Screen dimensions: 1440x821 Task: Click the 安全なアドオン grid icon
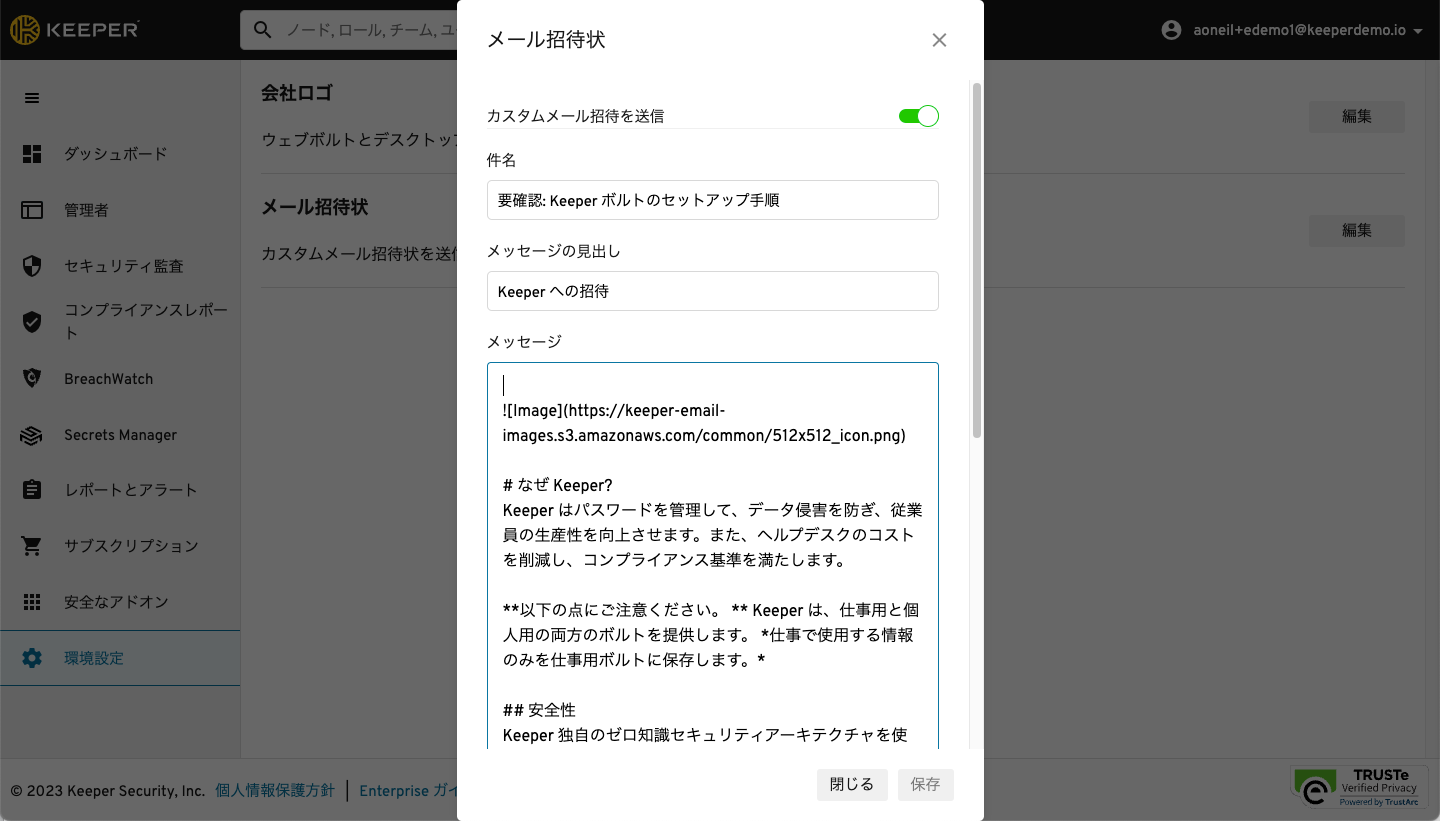pos(32,602)
